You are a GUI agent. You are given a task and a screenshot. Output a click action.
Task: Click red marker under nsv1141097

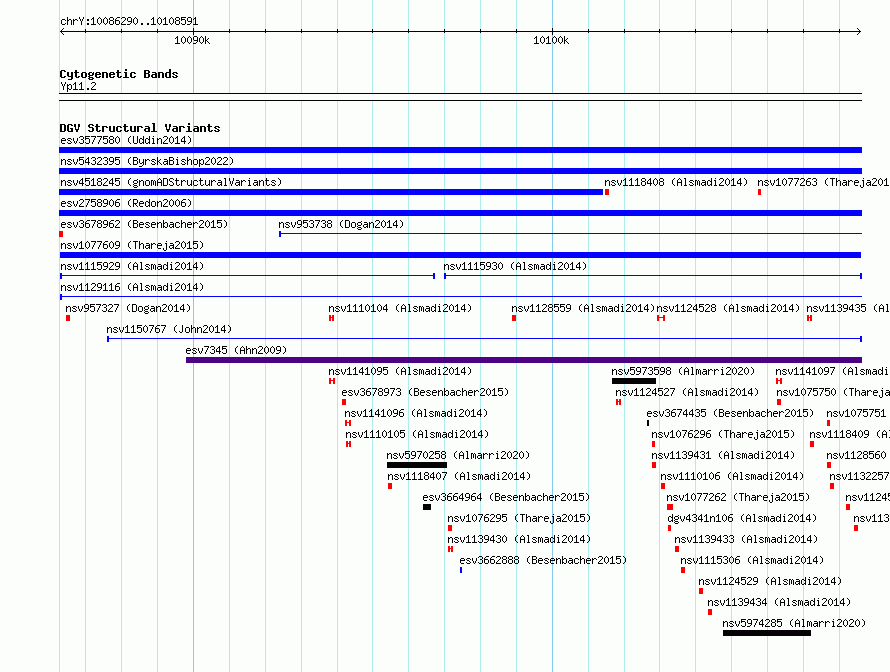(779, 381)
